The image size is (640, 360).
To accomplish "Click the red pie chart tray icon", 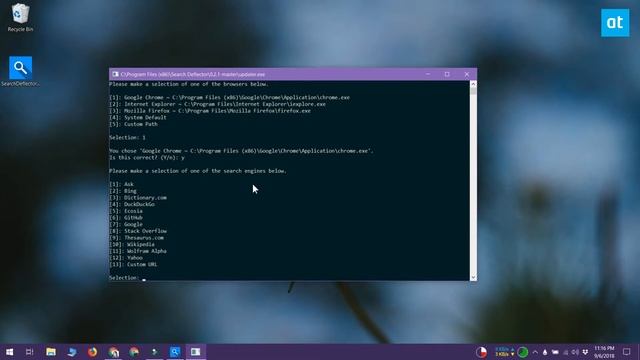I will tap(482, 352).
